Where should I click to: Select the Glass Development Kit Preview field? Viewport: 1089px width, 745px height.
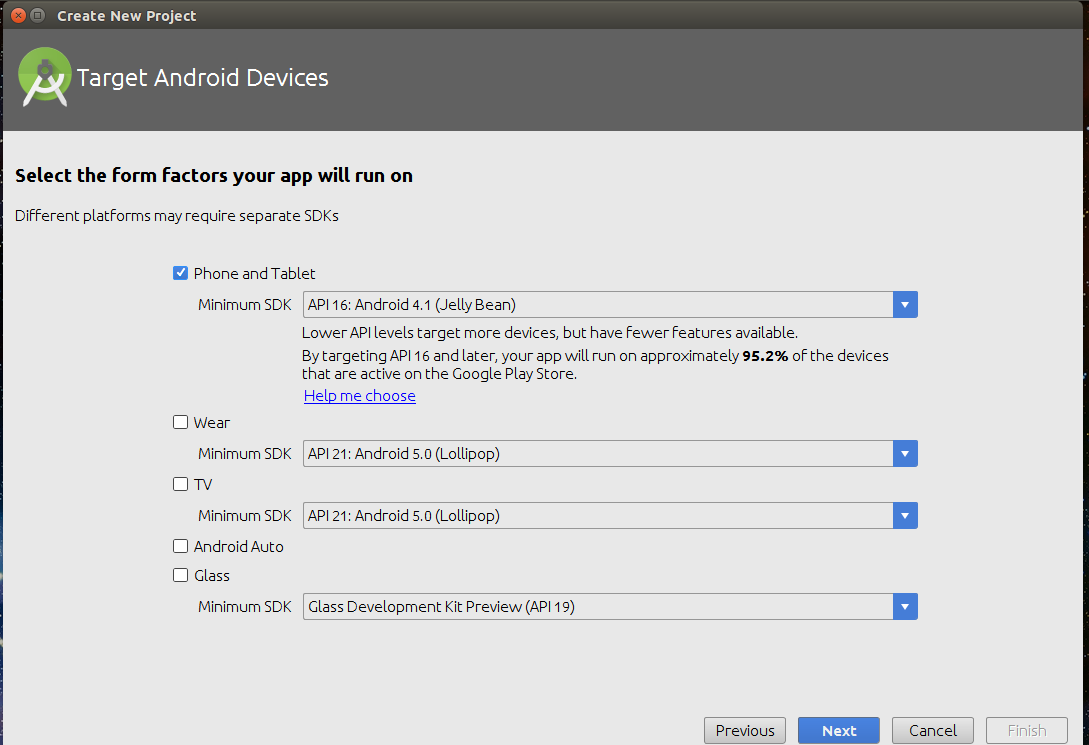point(597,607)
